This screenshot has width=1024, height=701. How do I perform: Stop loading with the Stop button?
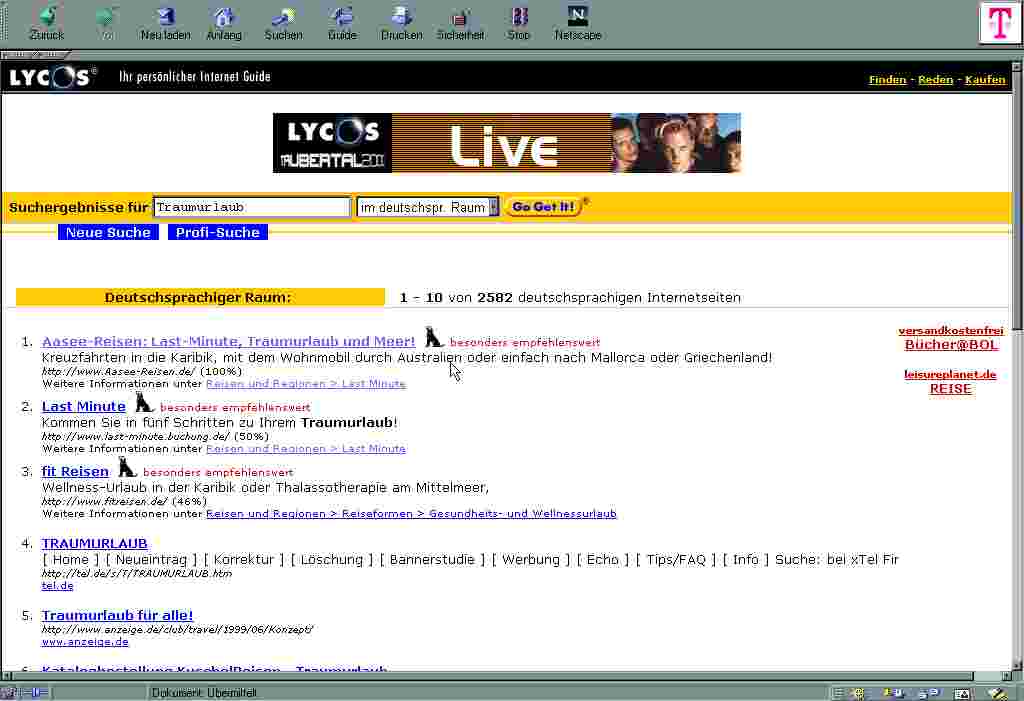coord(519,23)
